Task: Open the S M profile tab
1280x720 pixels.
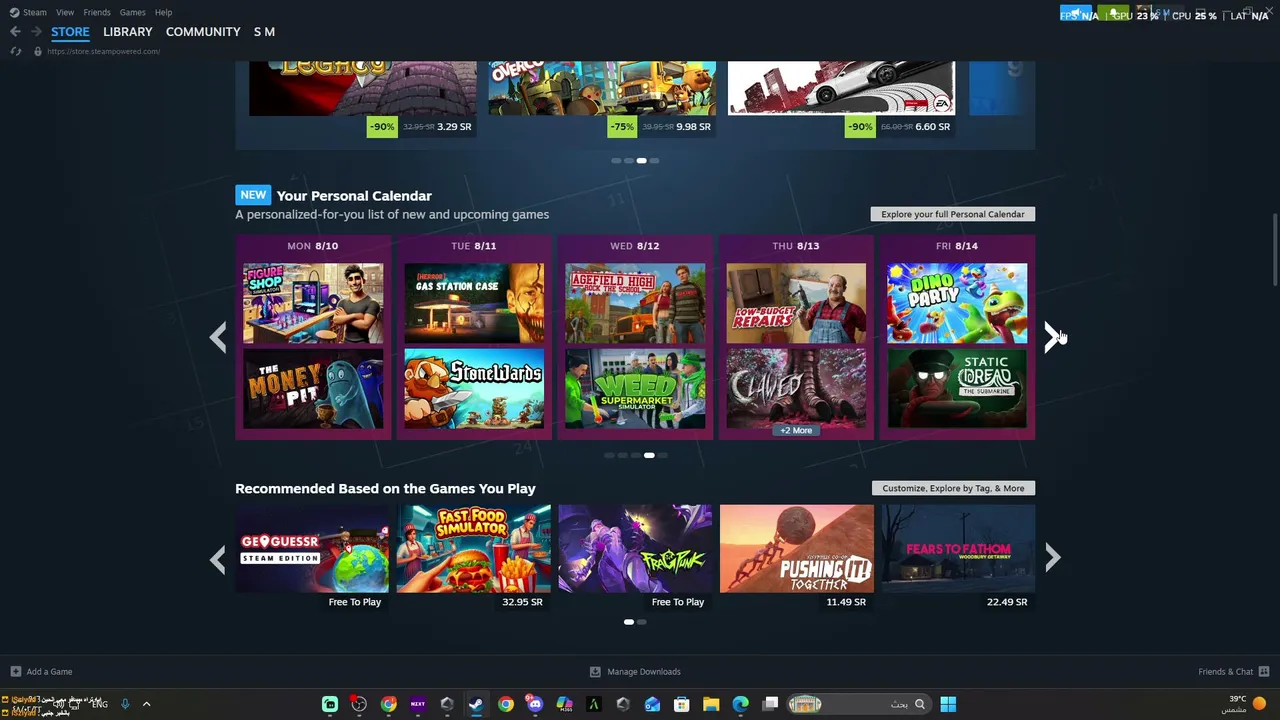Action: [264, 32]
